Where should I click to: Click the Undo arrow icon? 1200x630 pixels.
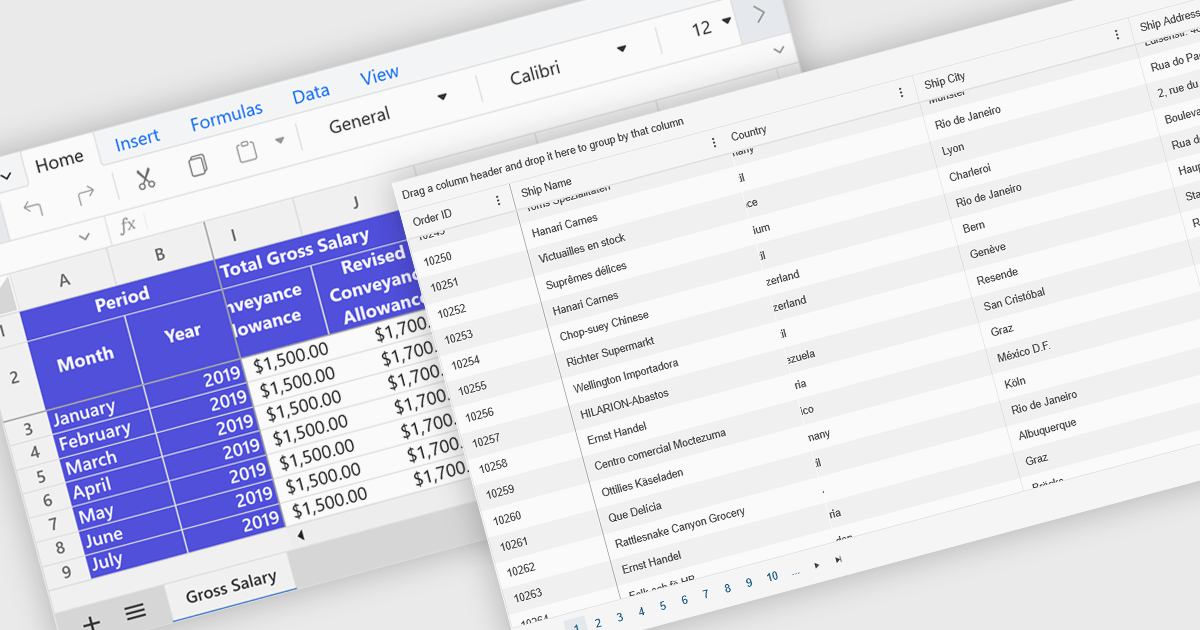click(x=33, y=208)
